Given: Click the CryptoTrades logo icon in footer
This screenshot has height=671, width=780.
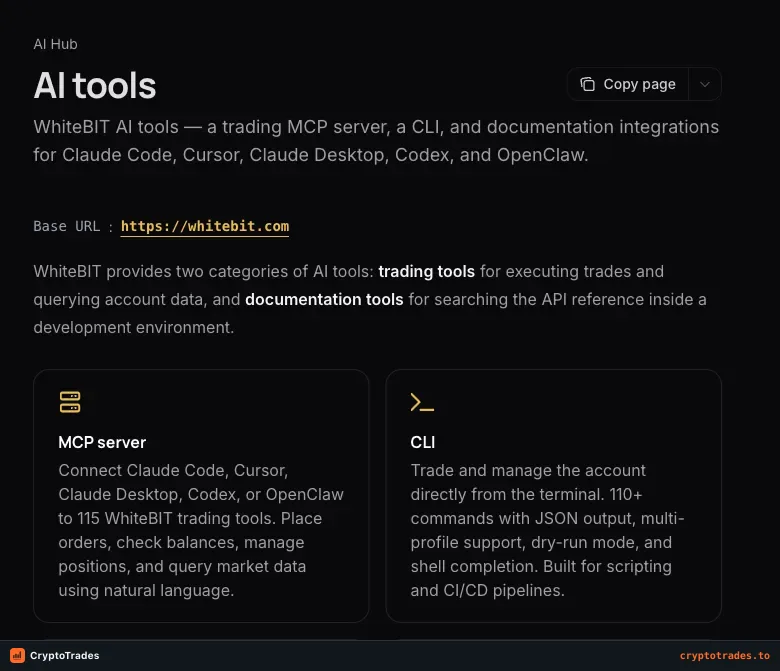Looking at the screenshot, I should coord(17,655).
